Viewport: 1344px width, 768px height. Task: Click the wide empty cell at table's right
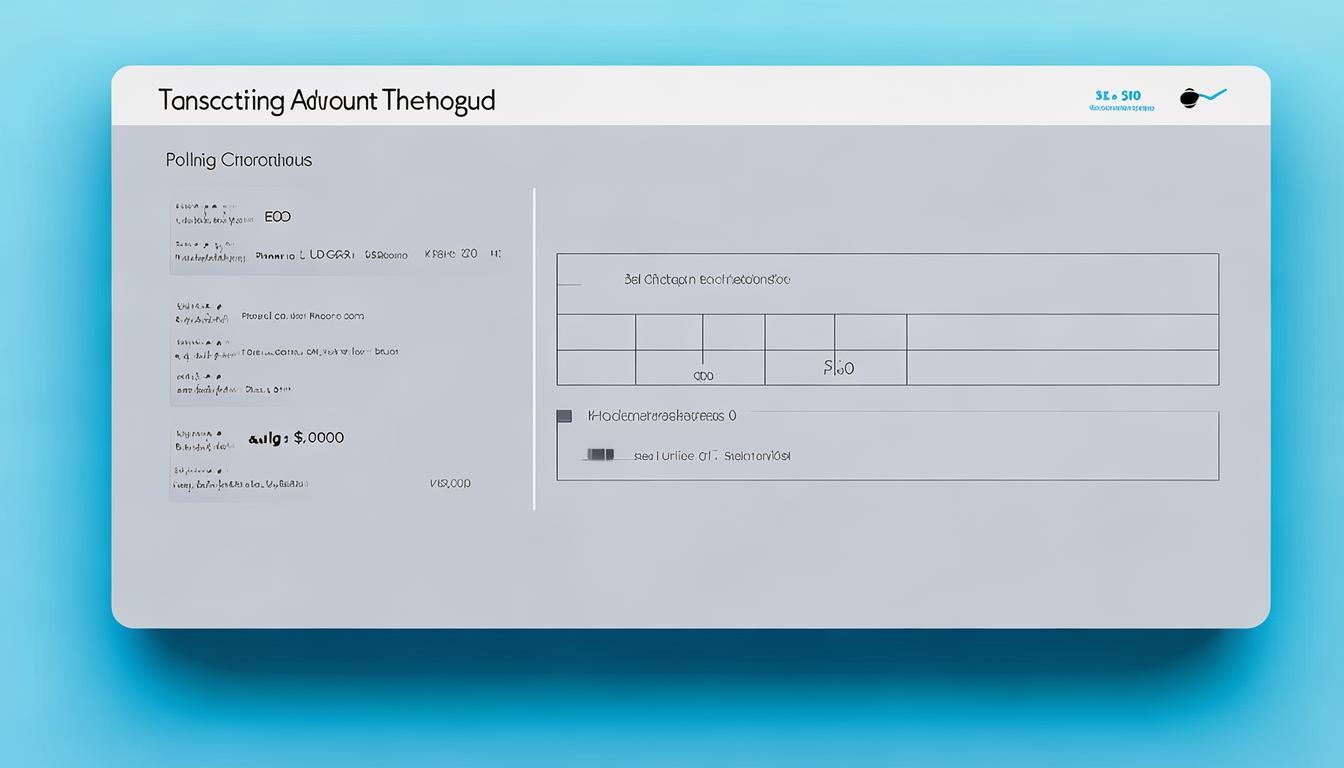point(1062,350)
